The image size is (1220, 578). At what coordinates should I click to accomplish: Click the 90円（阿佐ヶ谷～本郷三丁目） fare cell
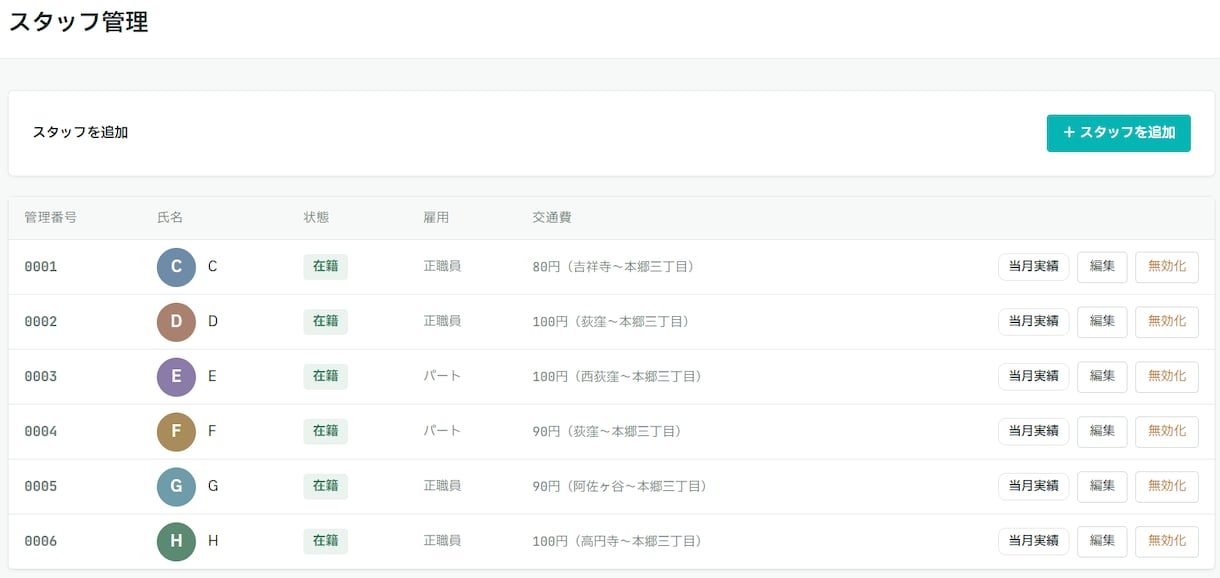[x=620, y=487]
